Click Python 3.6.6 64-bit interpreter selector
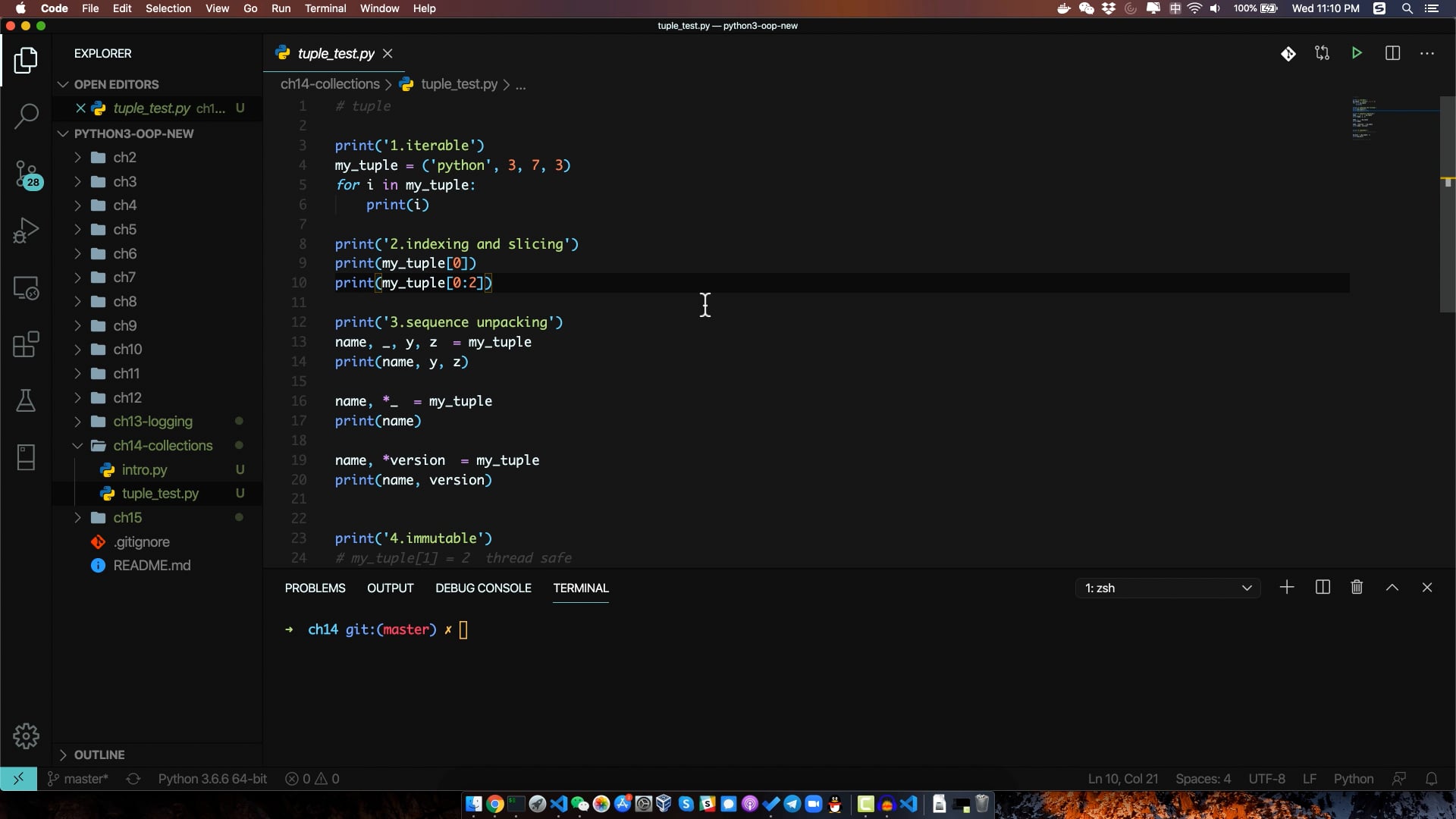 212,779
